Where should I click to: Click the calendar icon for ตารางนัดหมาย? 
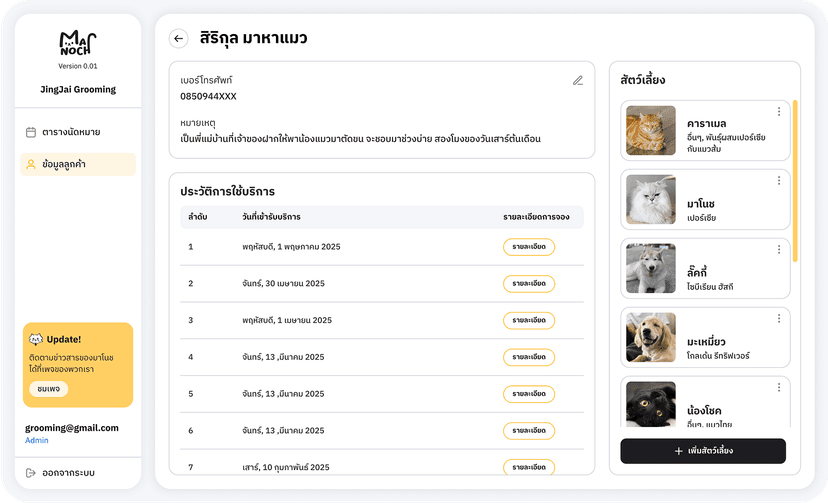31,132
